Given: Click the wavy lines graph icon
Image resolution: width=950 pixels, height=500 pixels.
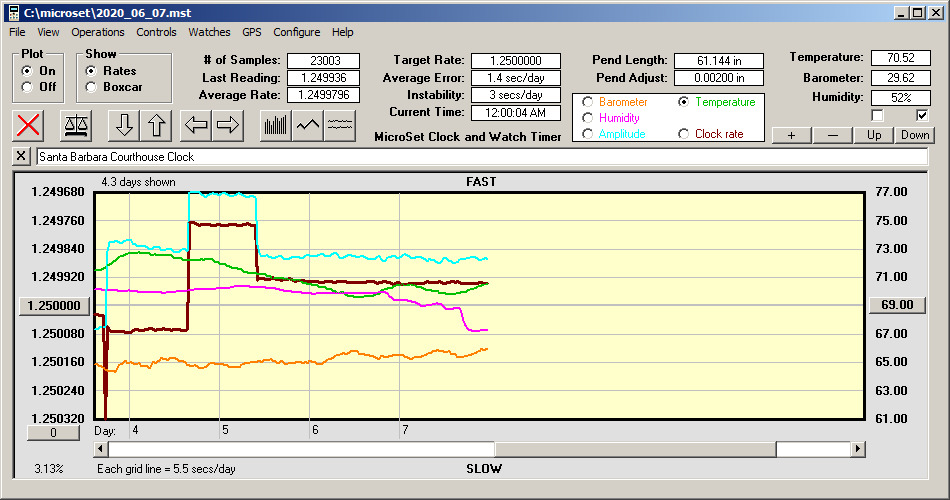Looking at the screenshot, I should click(x=340, y=125).
